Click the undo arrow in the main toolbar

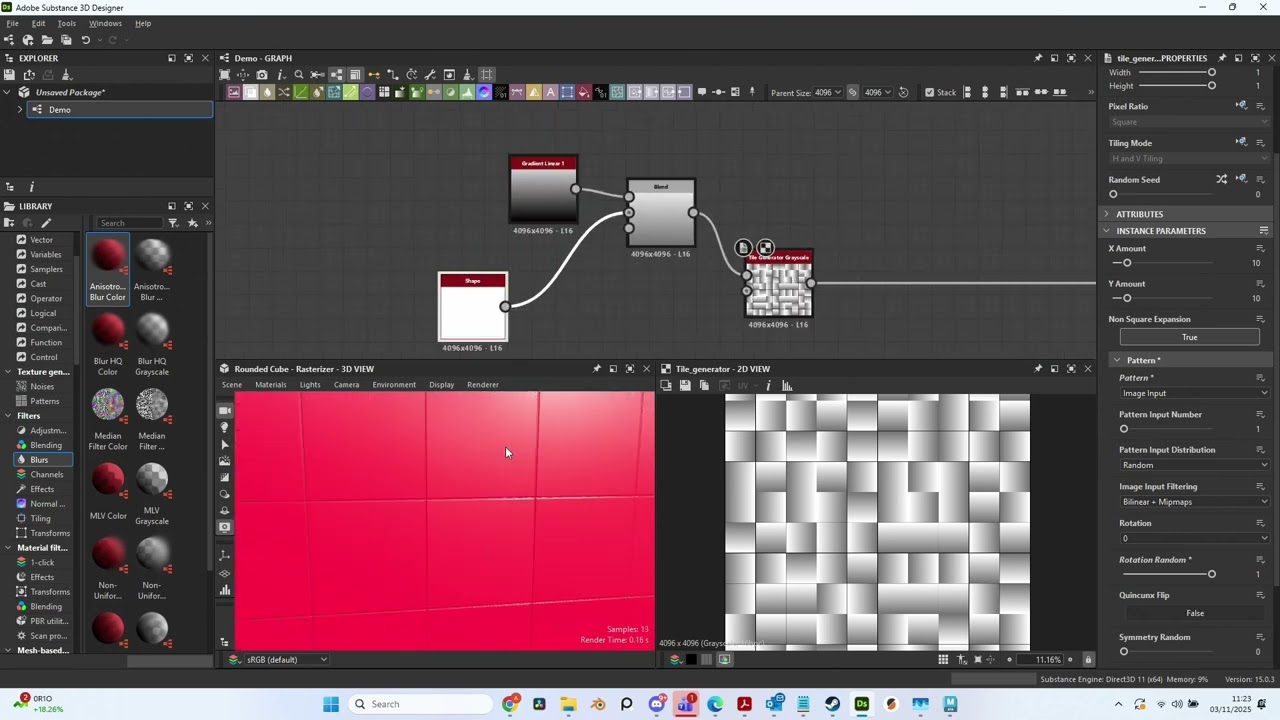tap(86, 40)
